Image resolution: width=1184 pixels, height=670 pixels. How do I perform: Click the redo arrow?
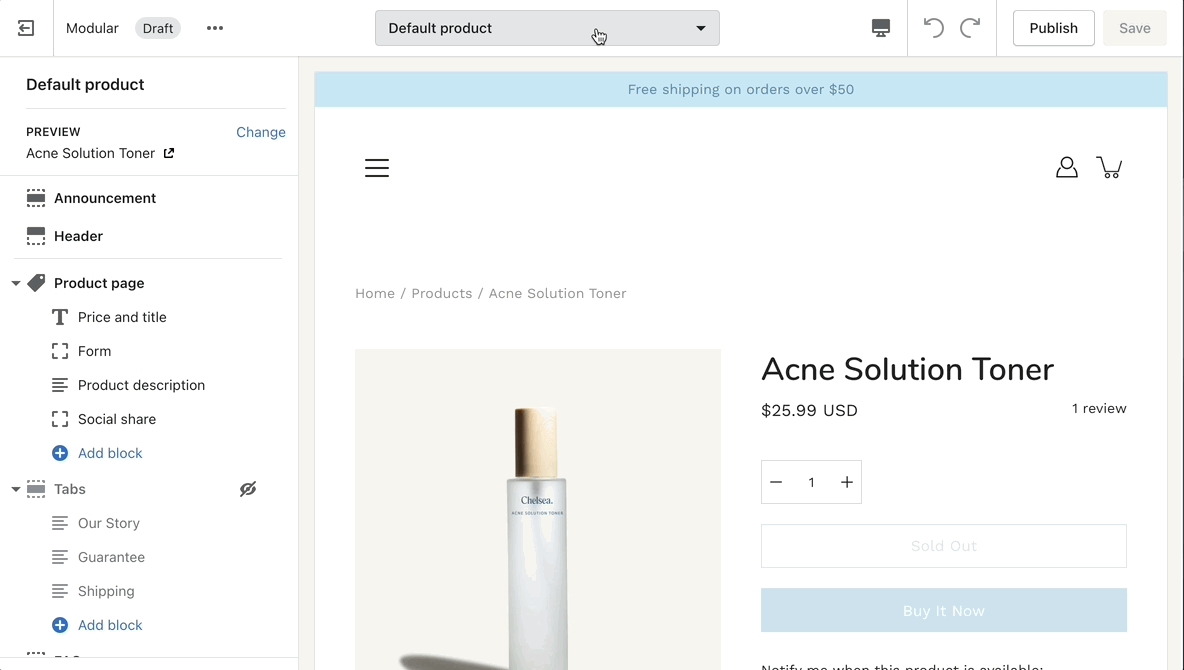tap(970, 28)
